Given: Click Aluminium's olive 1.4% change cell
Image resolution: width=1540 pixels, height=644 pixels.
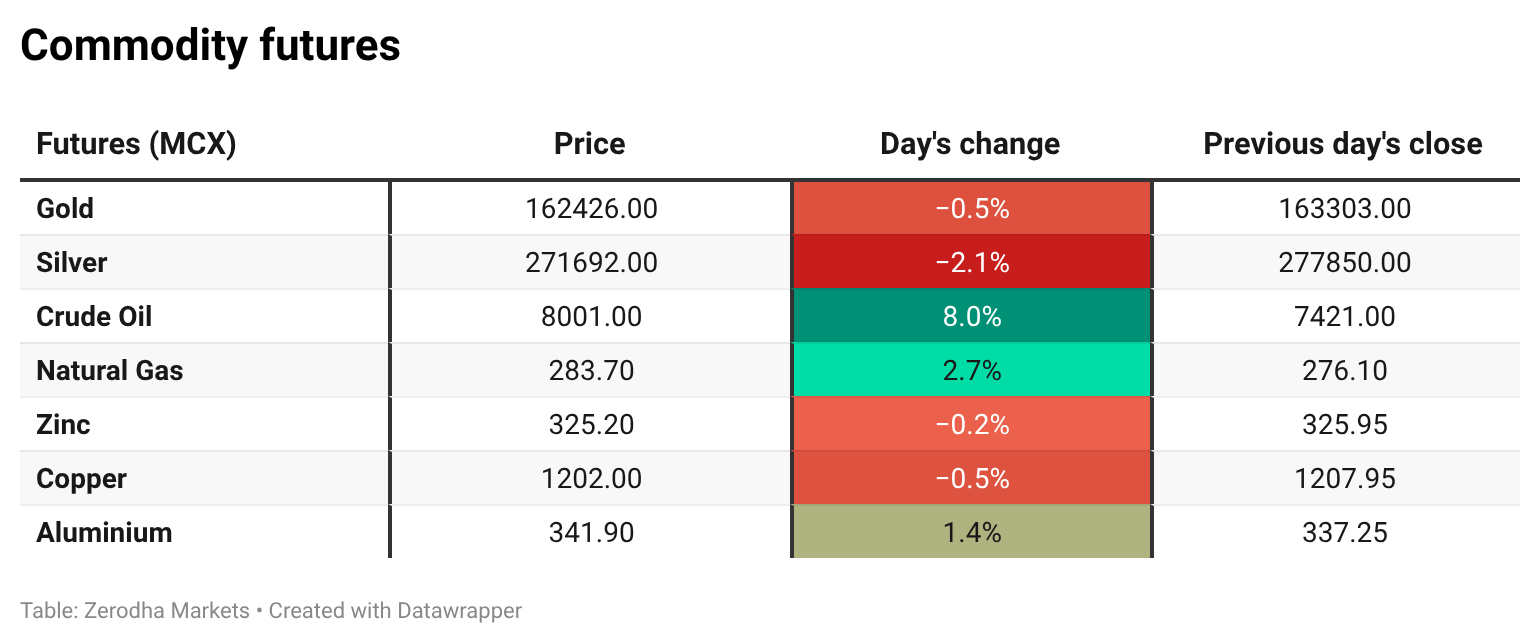Looking at the screenshot, I should (972, 533).
